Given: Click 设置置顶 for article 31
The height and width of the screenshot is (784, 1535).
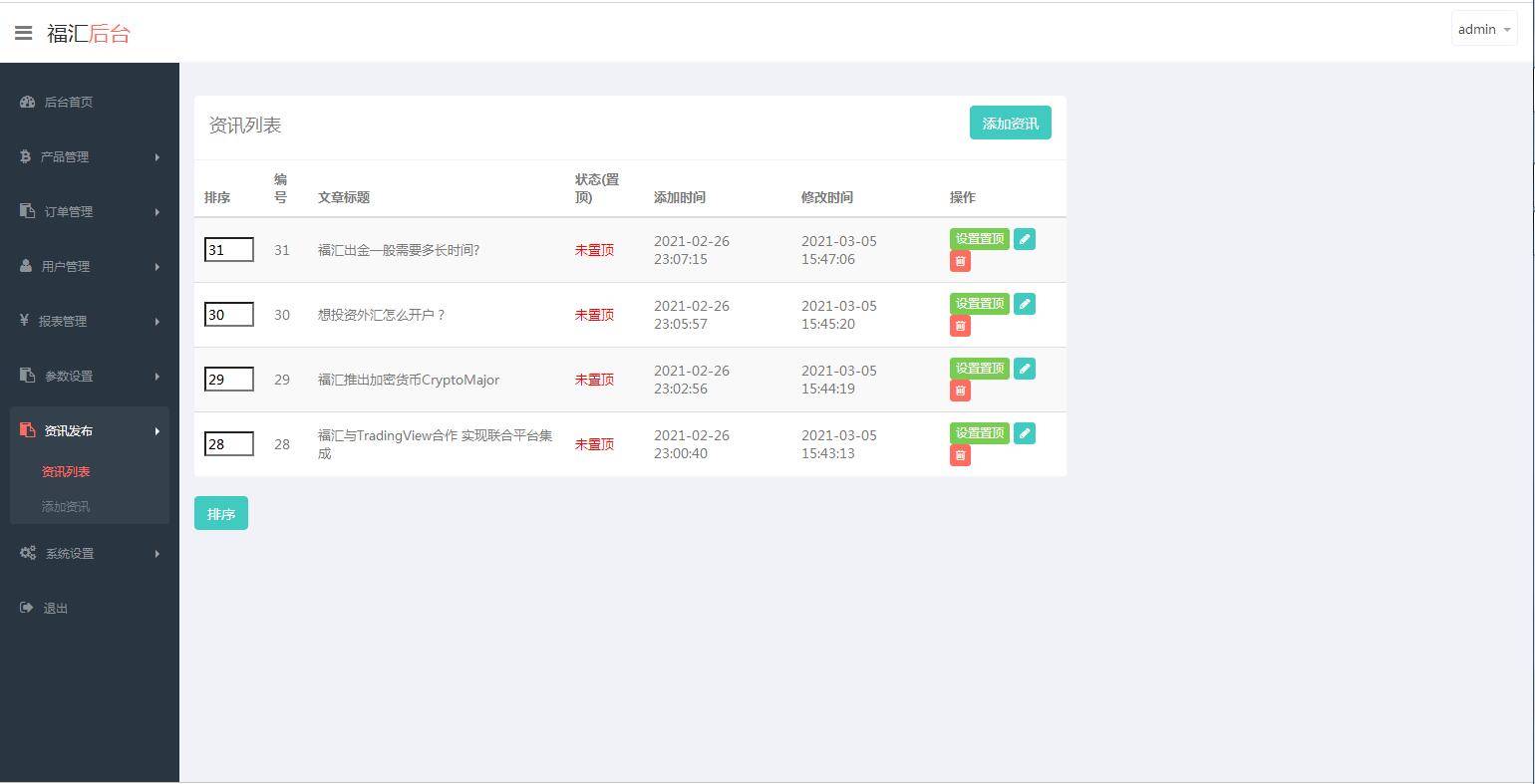Looking at the screenshot, I should (x=979, y=239).
